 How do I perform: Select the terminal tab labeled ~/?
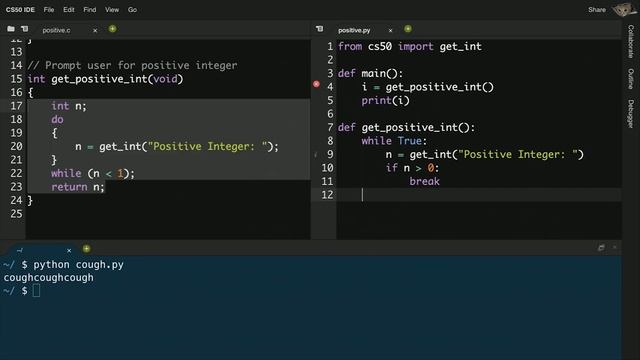20,250
